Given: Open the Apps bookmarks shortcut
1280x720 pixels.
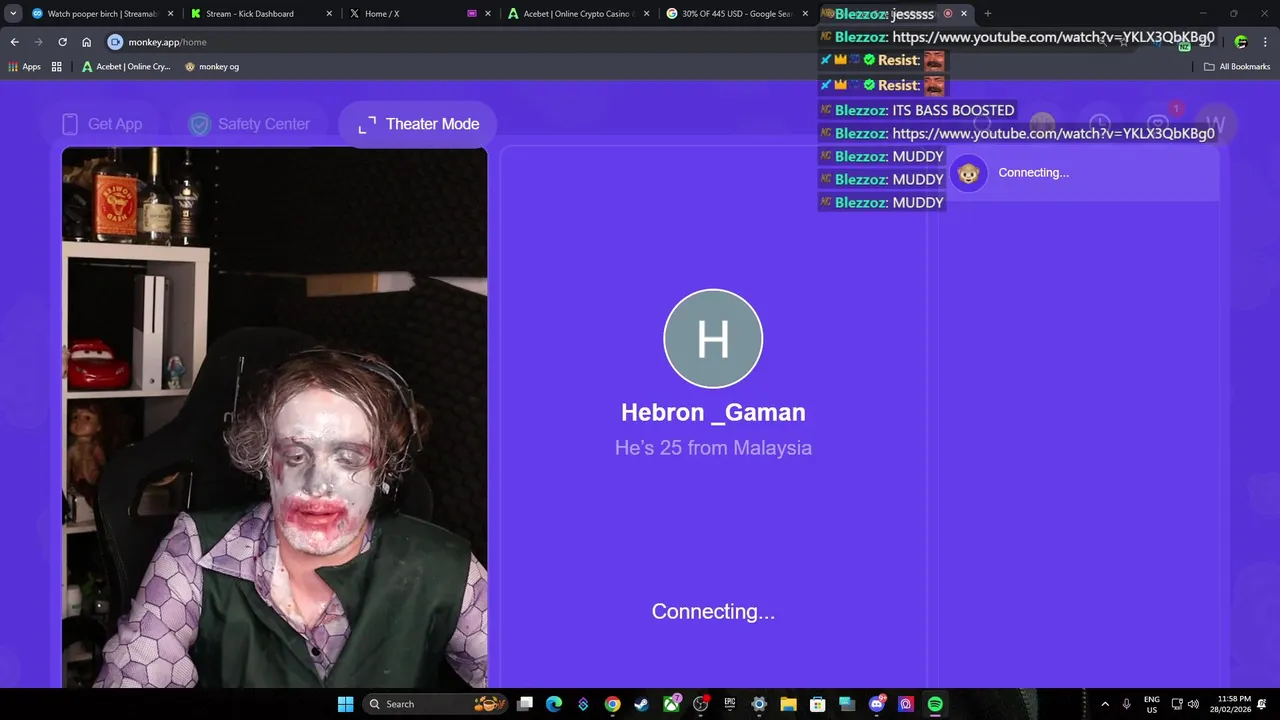Looking at the screenshot, I should pos(24,67).
